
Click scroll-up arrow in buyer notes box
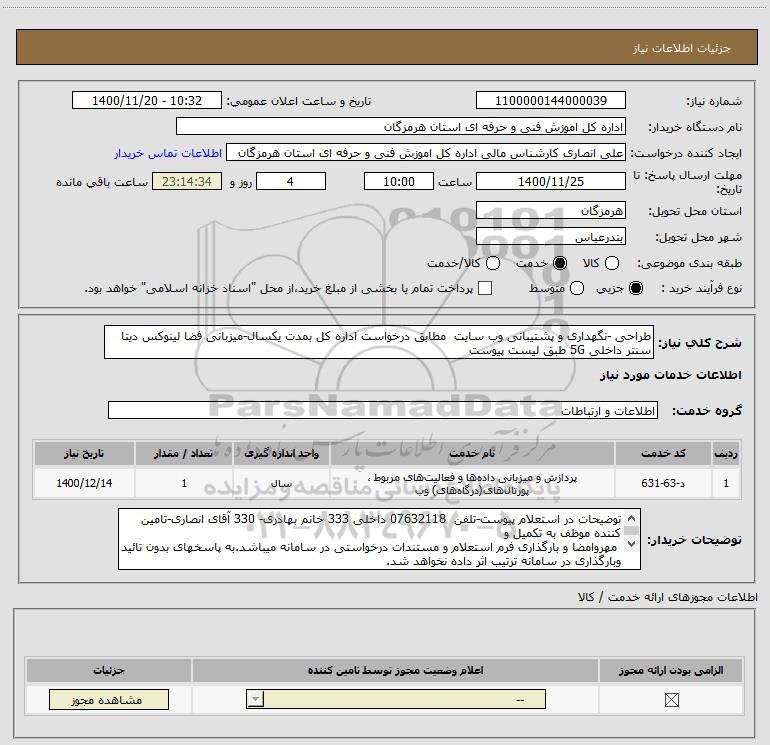click(632, 519)
